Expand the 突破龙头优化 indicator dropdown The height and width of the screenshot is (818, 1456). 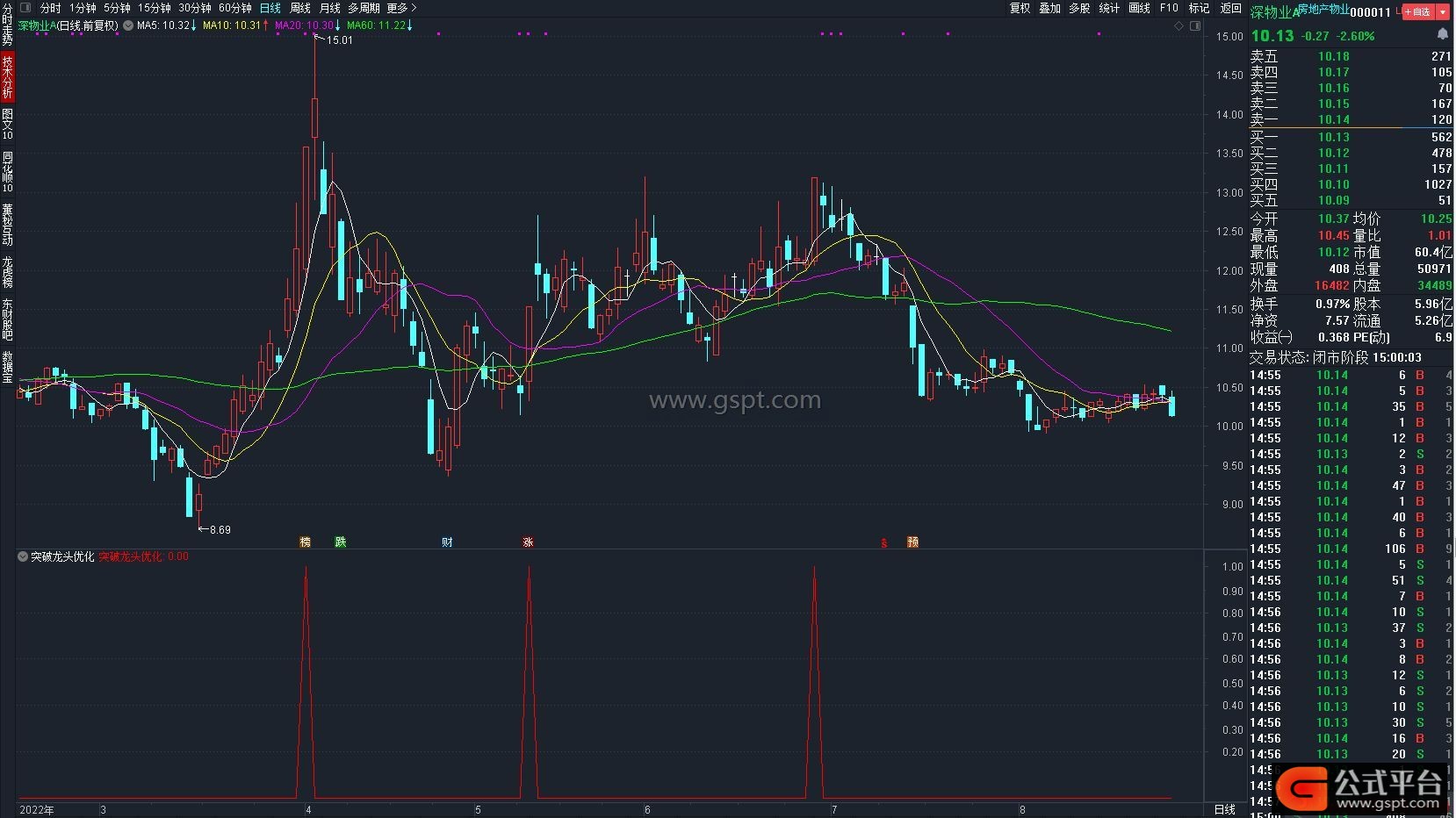[23, 556]
